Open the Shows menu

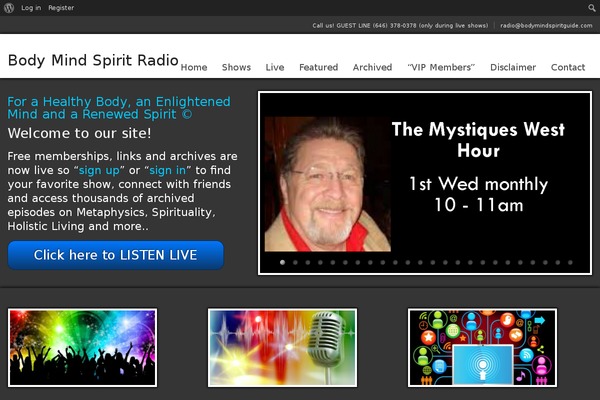236,67
